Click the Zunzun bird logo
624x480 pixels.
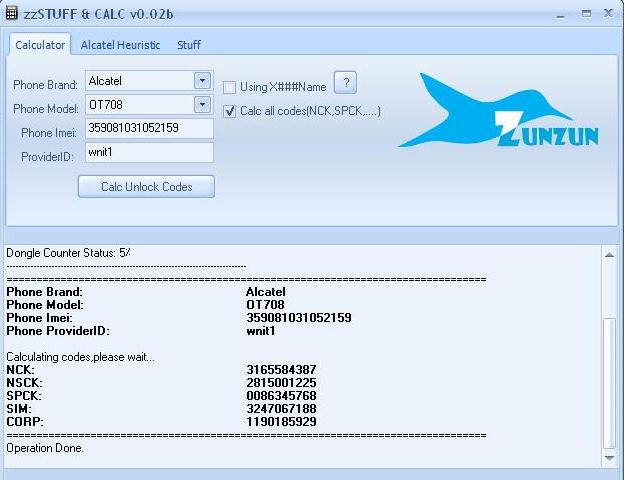(x=498, y=111)
